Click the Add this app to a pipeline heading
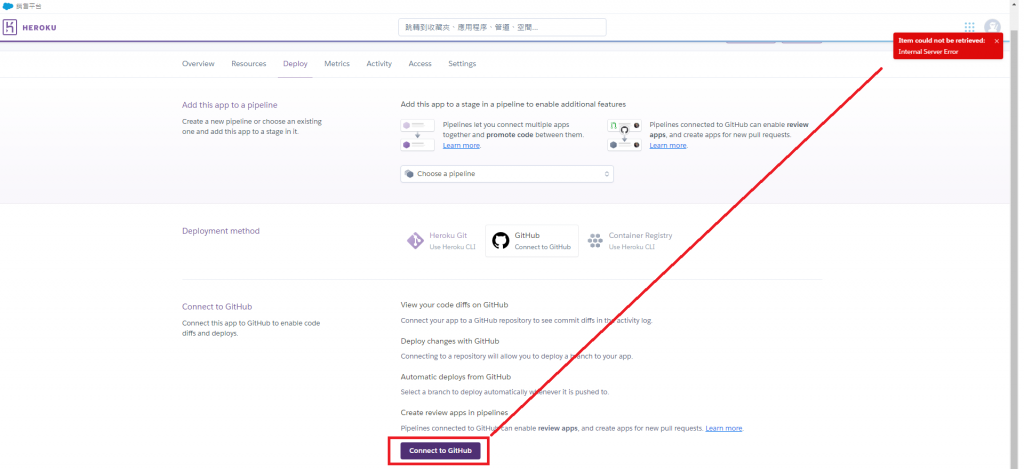 coord(230,105)
